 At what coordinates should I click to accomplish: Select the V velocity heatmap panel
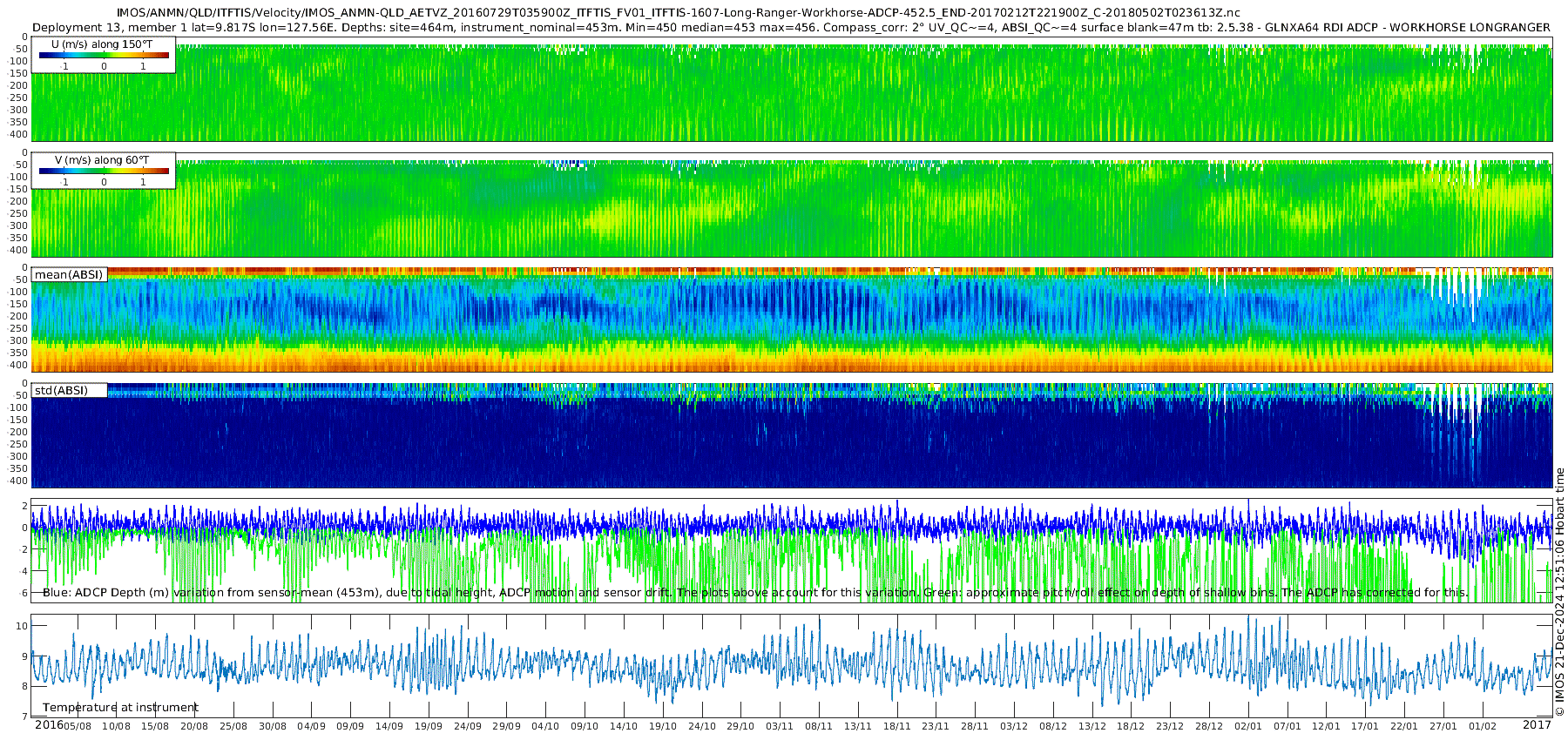[792, 205]
